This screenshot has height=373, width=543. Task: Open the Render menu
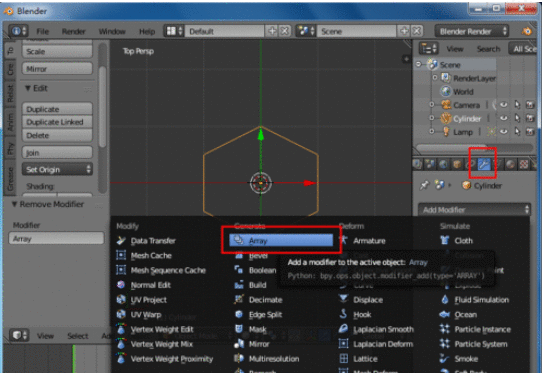(73, 32)
